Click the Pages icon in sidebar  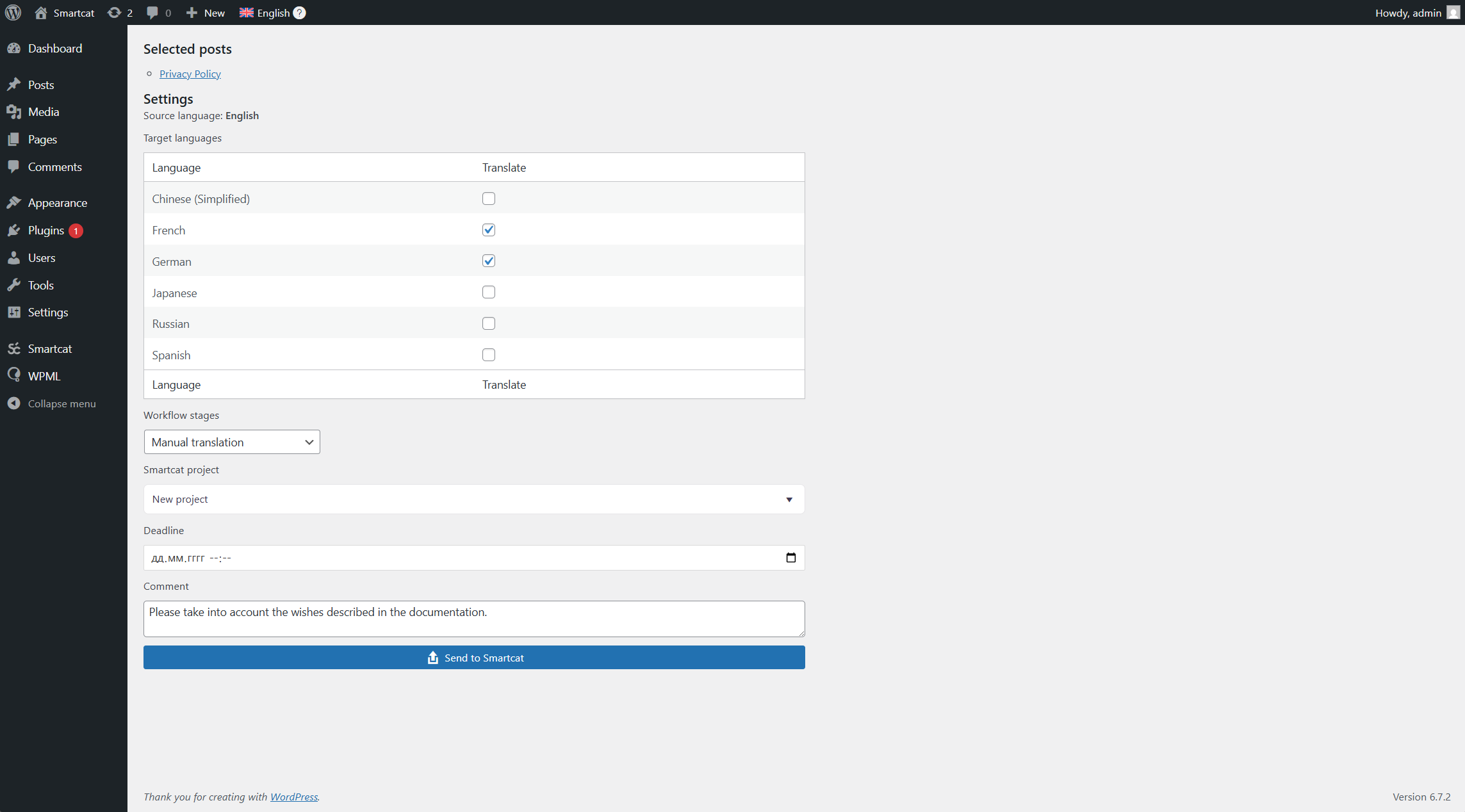[14, 139]
